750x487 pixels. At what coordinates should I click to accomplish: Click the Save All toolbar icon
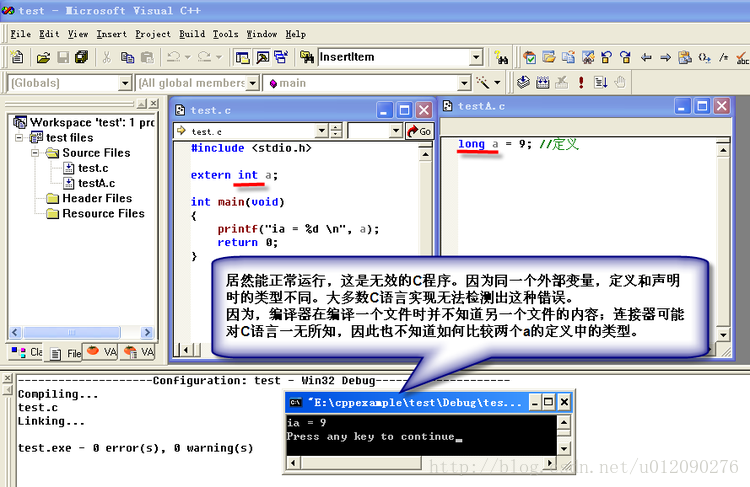[82, 57]
